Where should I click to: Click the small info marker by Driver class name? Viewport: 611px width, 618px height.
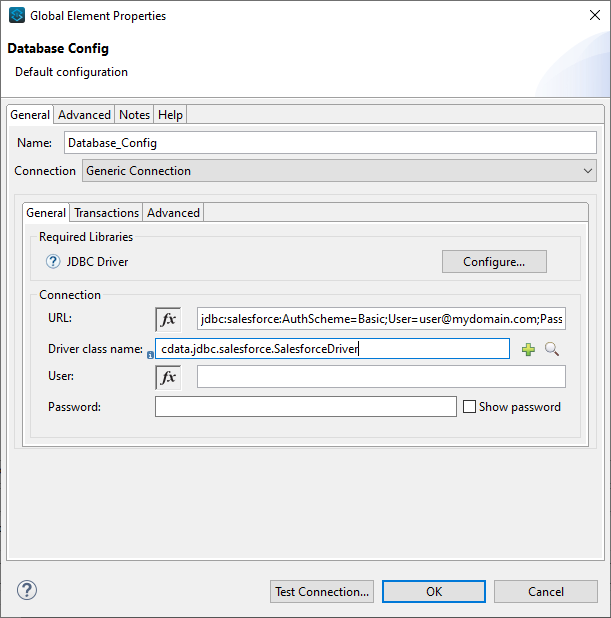pyautogui.click(x=150, y=354)
